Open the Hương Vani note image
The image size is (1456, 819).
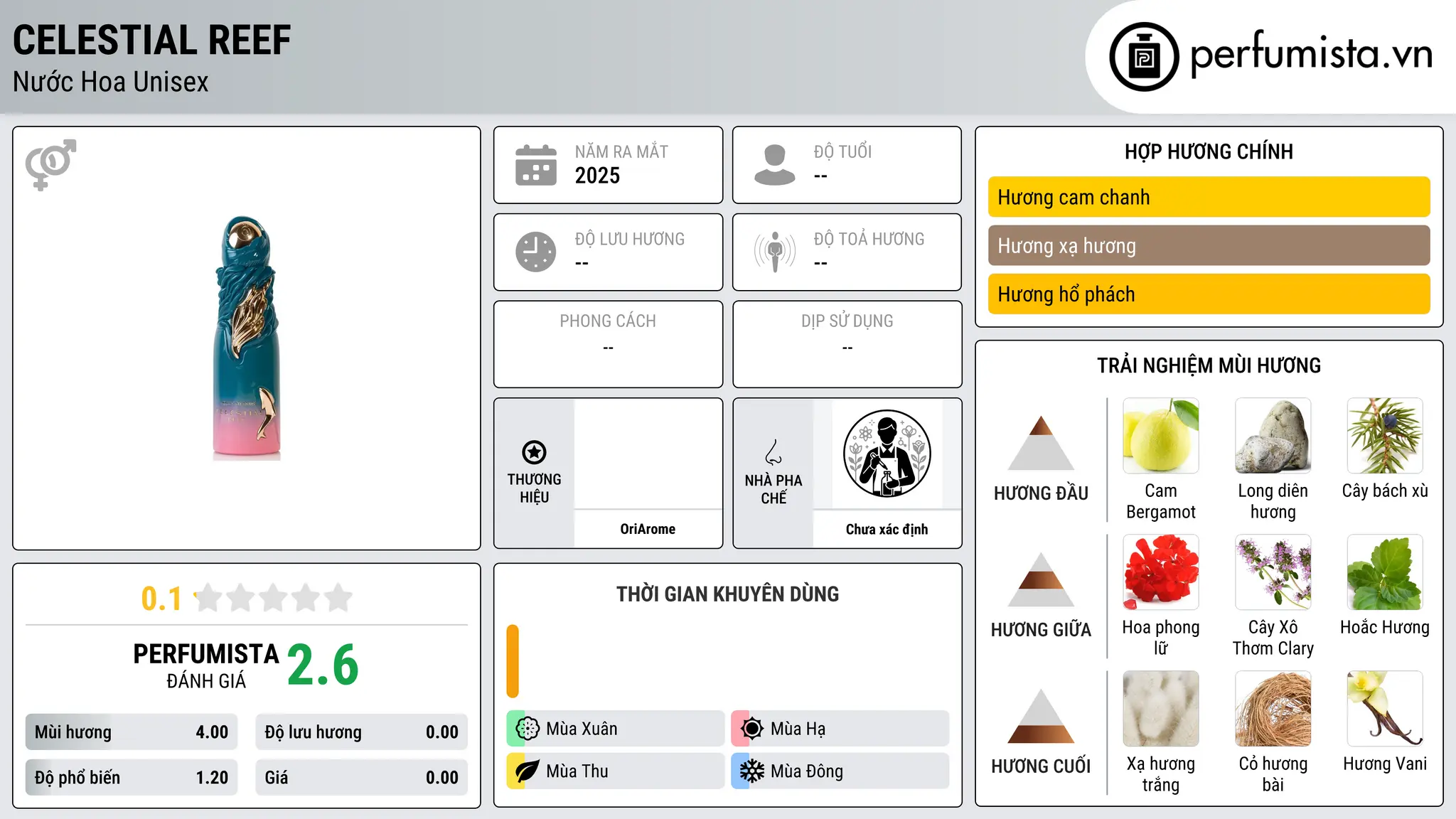pos(1385,709)
